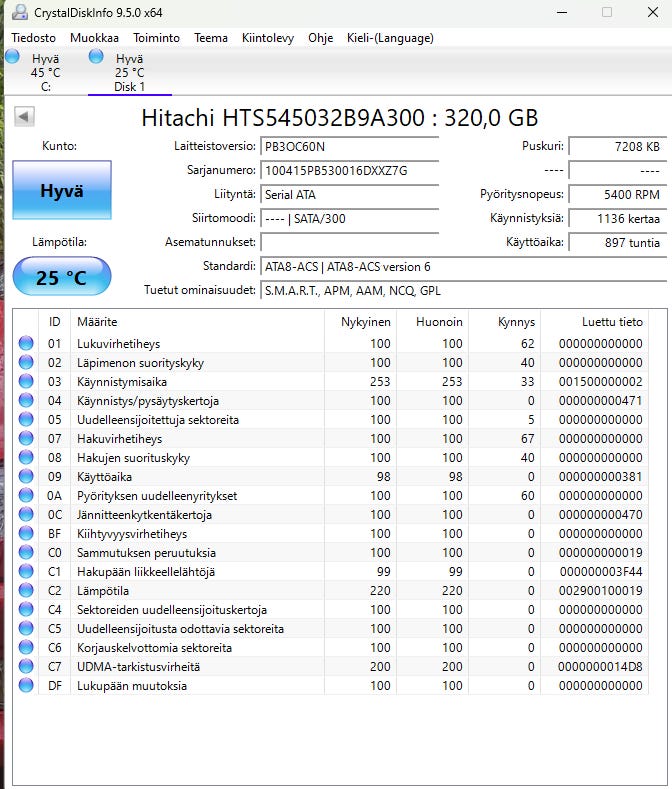Image resolution: width=672 pixels, height=789 pixels.
Task: Click the Määrite column header
Action: click(97, 322)
